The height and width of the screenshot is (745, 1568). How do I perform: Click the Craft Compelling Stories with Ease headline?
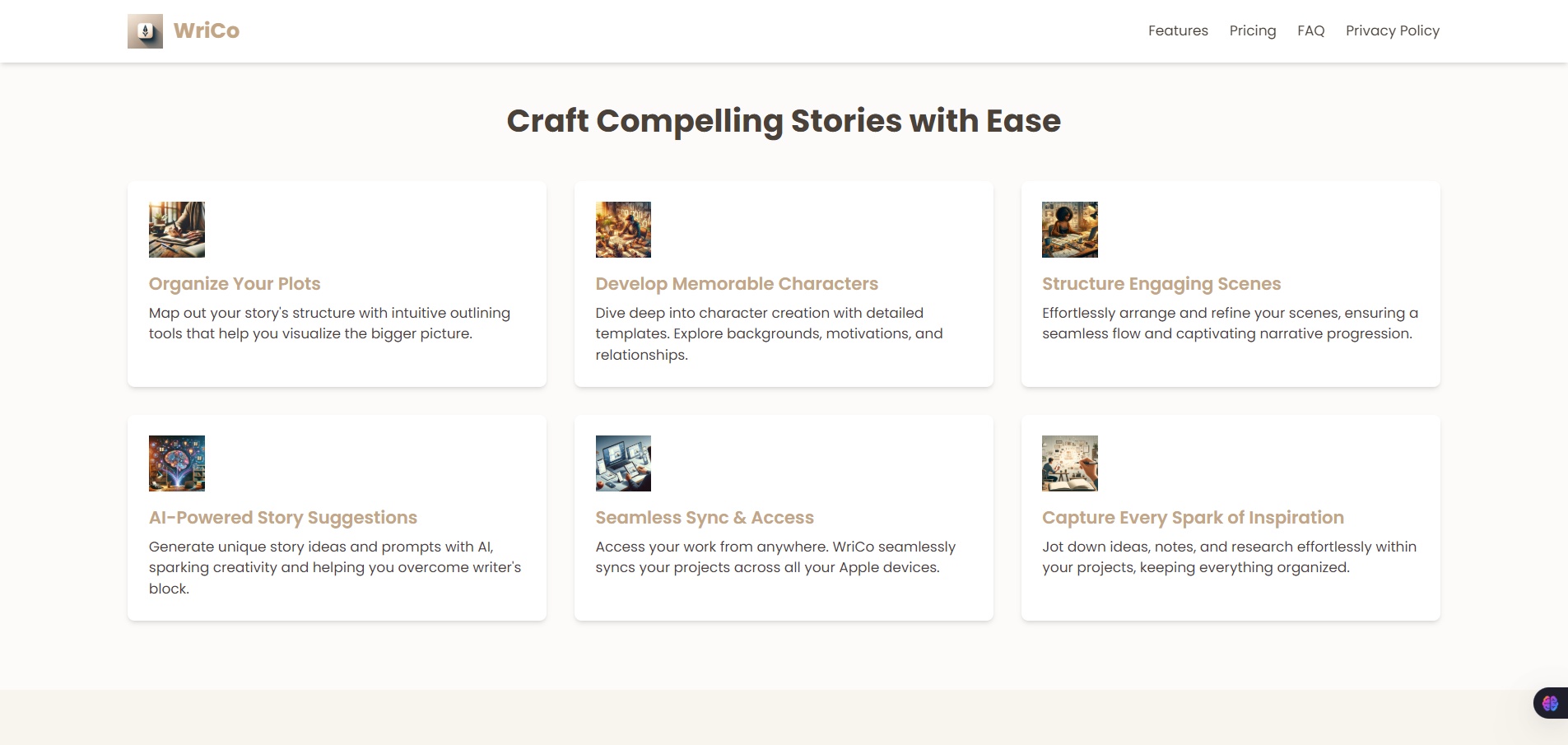pos(784,121)
